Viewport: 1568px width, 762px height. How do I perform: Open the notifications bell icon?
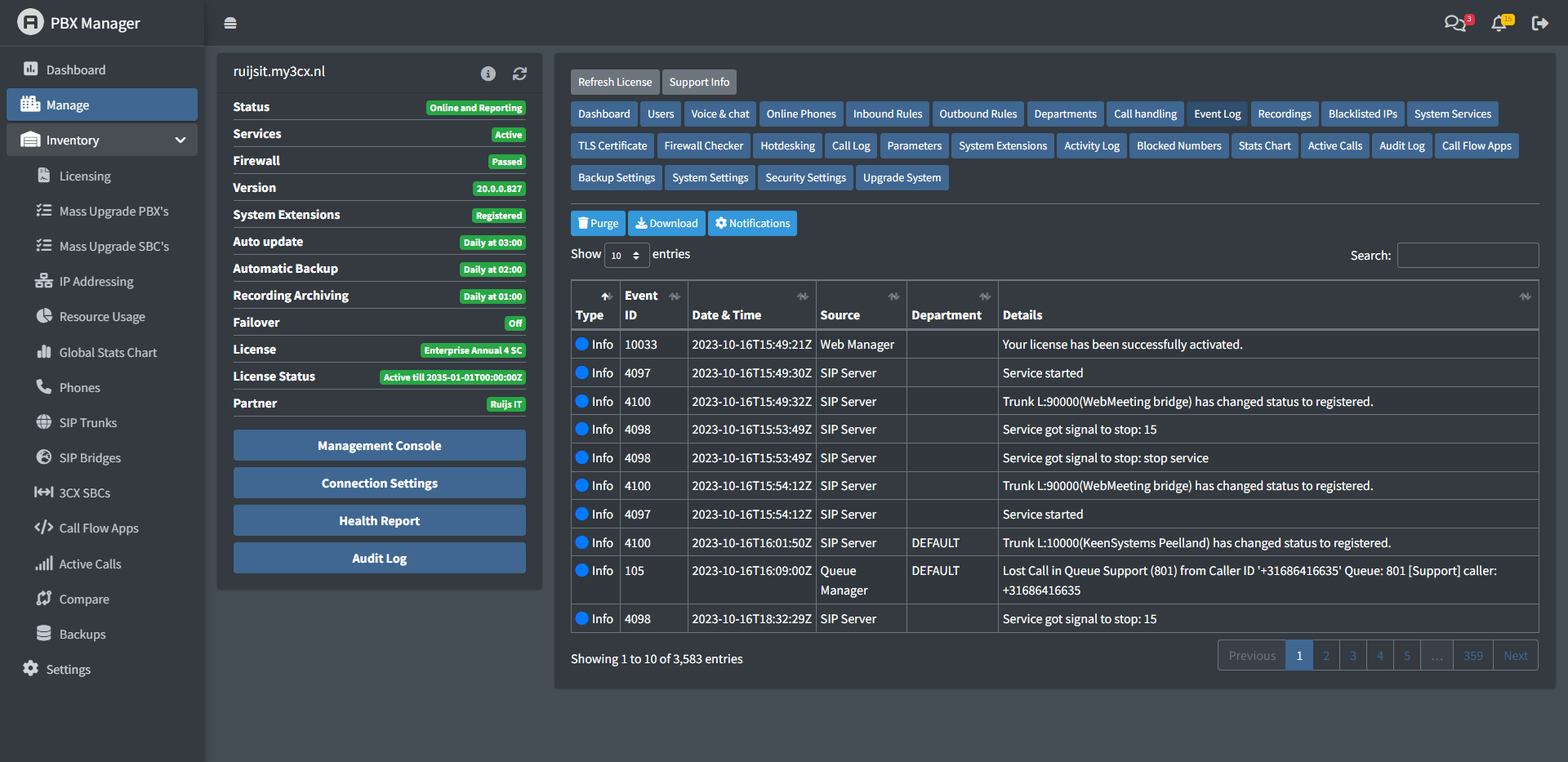pos(1499,23)
